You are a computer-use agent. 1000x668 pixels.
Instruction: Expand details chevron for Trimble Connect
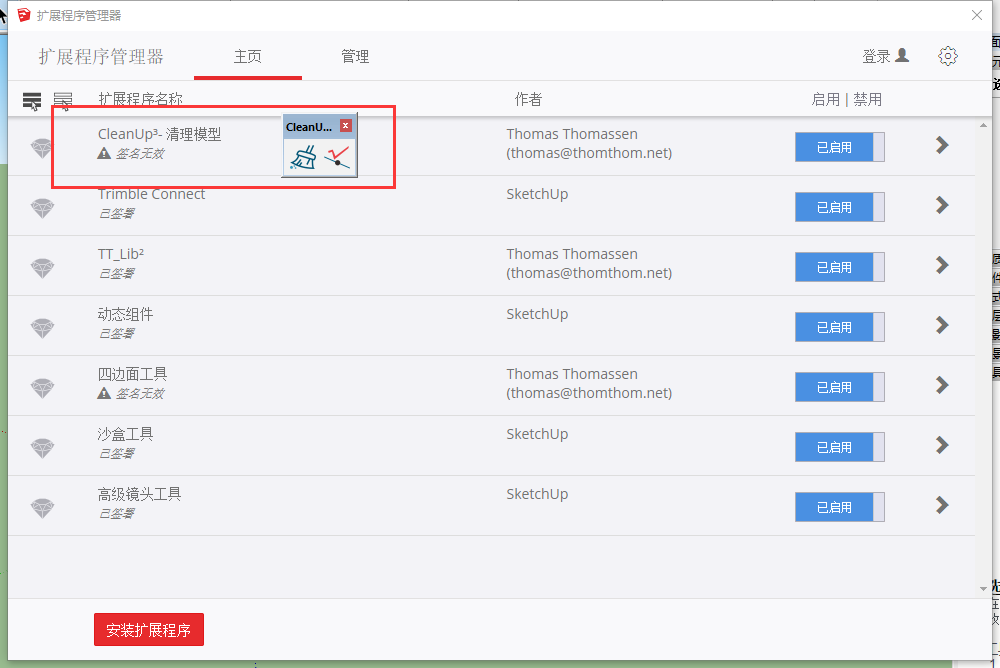tap(942, 205)
